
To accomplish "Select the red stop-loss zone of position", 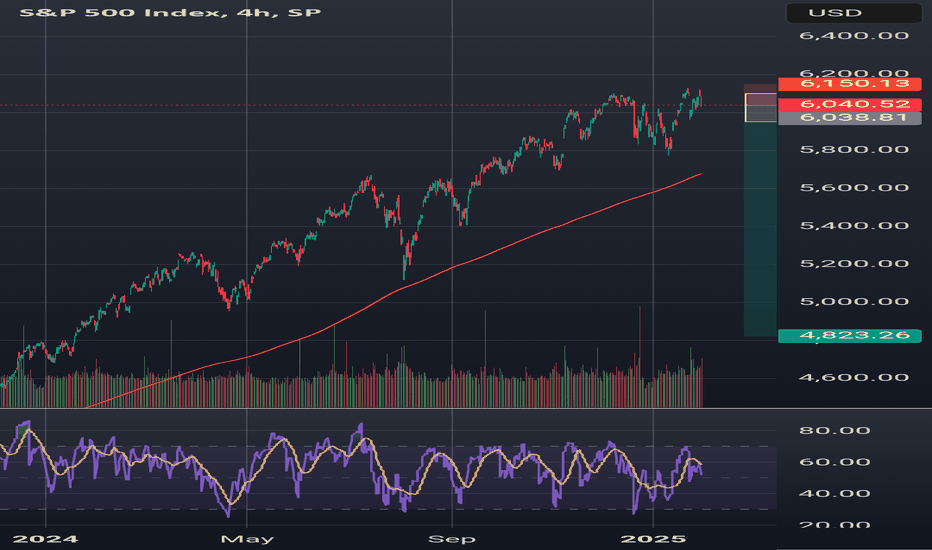I will (760, 89).
